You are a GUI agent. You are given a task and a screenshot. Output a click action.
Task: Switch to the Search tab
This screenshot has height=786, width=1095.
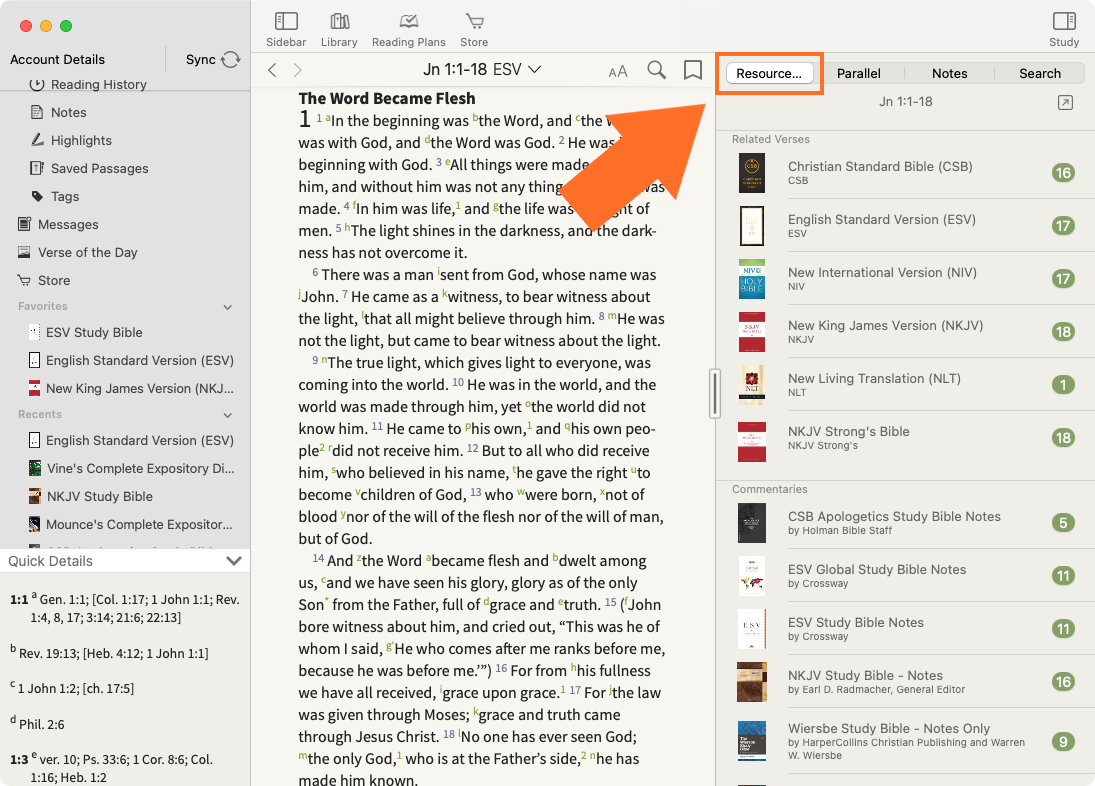1039,73
